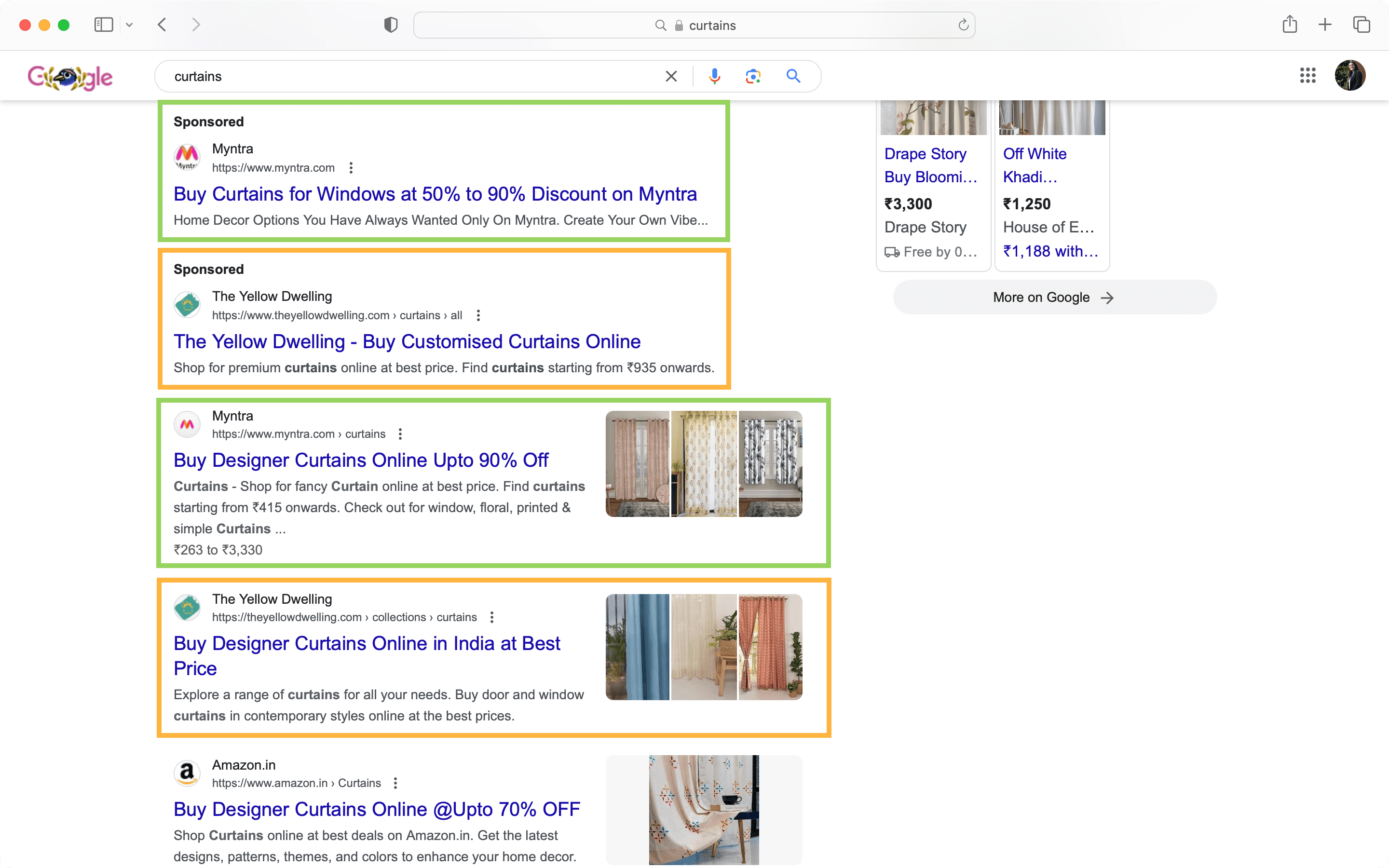The width and height of the screenshot is (1389, 868).
Task: Click Yellow Dwelling blue curtain thumbnail
Action: pyautogui.click(x=637, y=647)
